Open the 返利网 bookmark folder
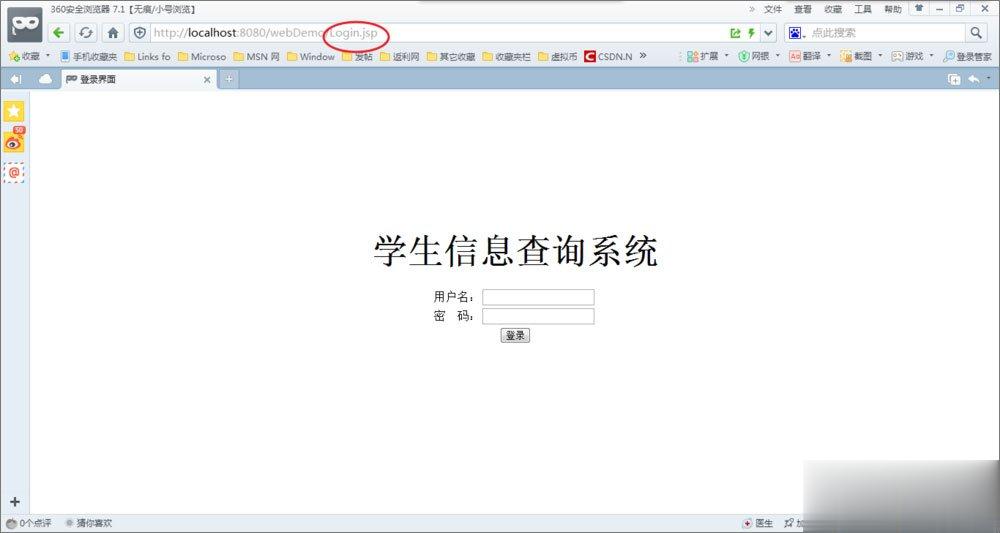This screenshot has width=1000, height=533. pyautogui.click(x=399, y=56)
